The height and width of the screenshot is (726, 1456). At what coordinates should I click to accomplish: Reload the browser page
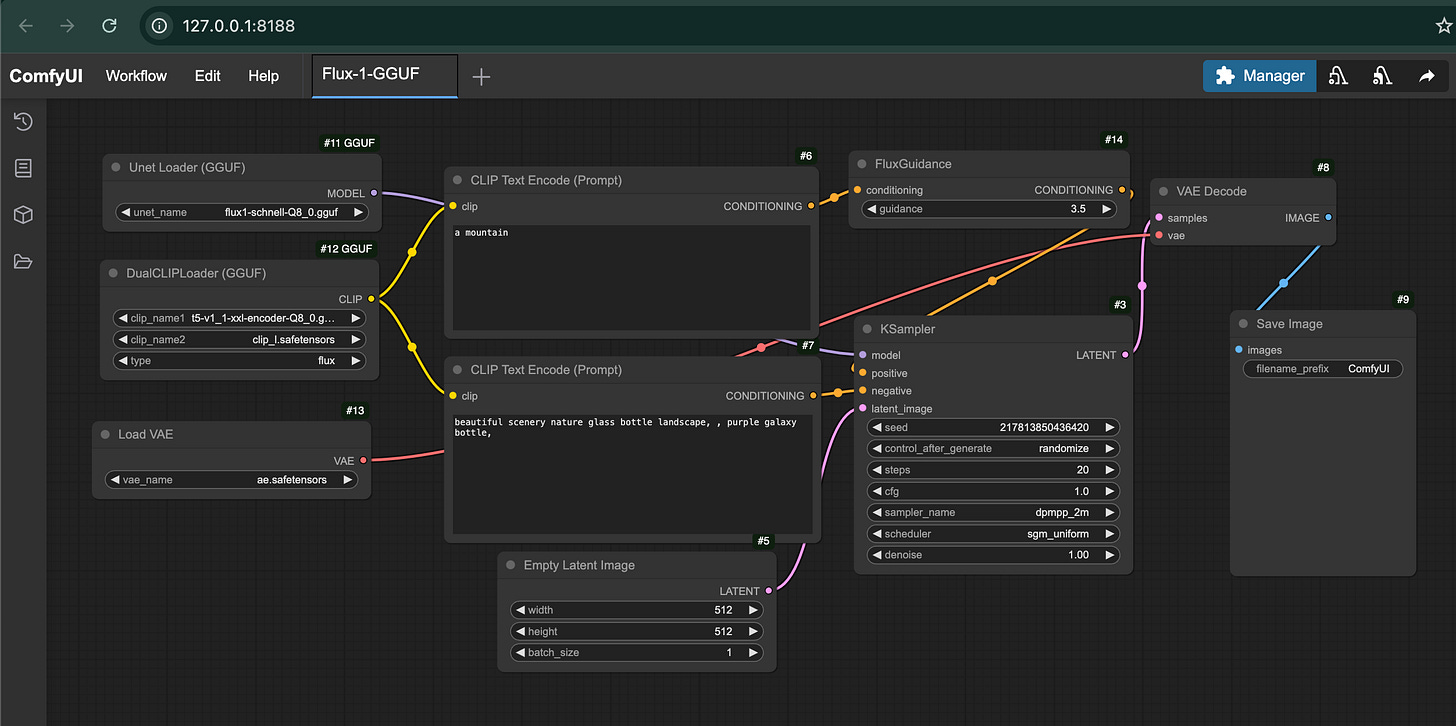pyautogui.click(x=110, y=26)
